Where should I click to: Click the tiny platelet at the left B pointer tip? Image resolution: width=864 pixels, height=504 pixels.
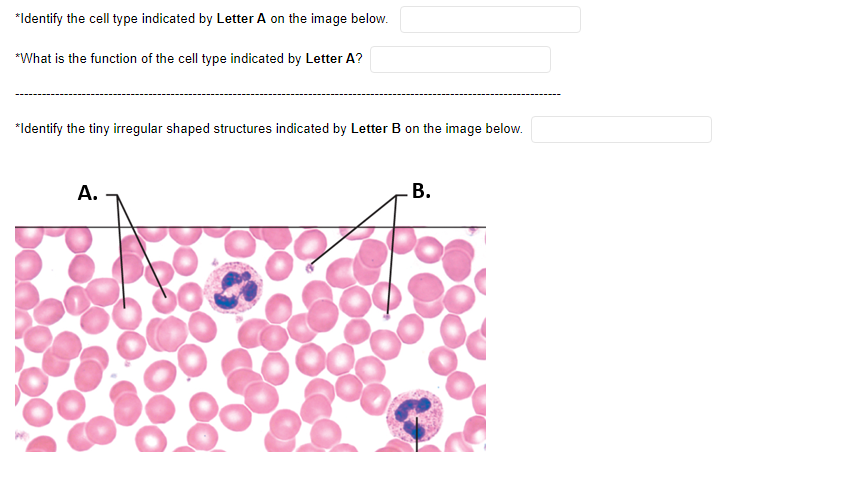[310, 268]
